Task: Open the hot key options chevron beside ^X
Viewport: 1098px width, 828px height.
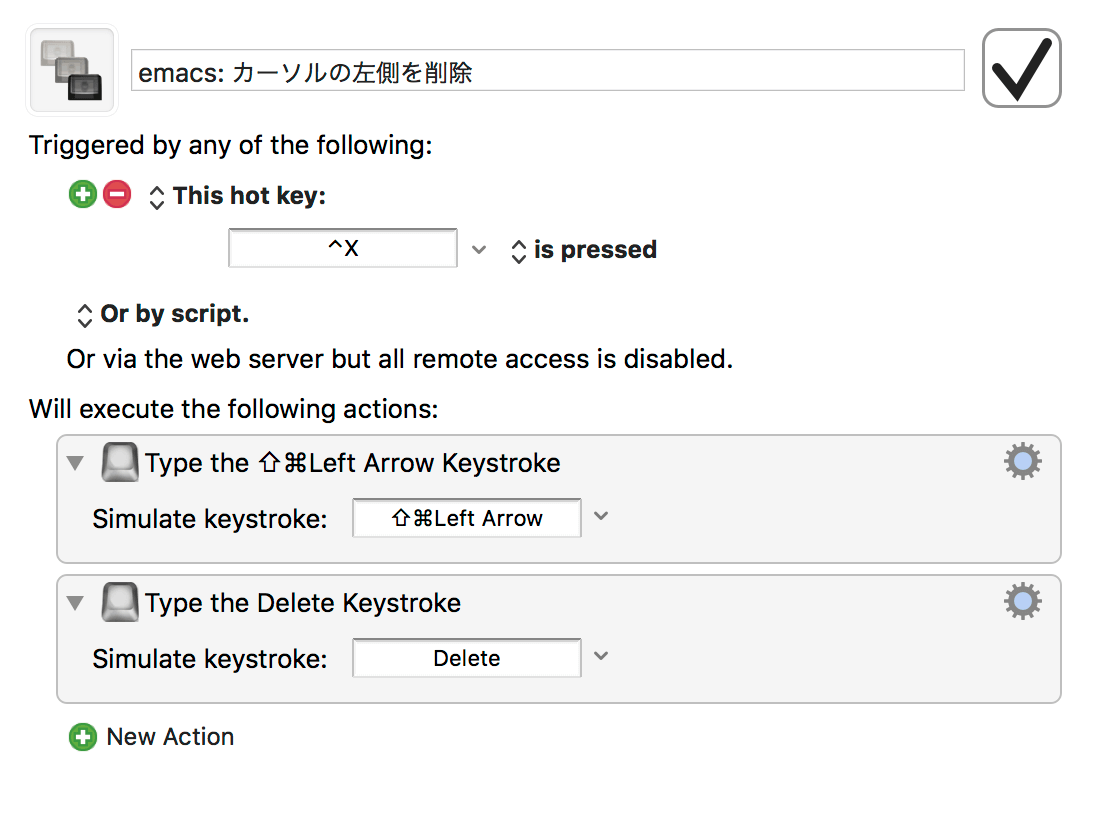Action: pyautogui.click(x=479, y=249)
